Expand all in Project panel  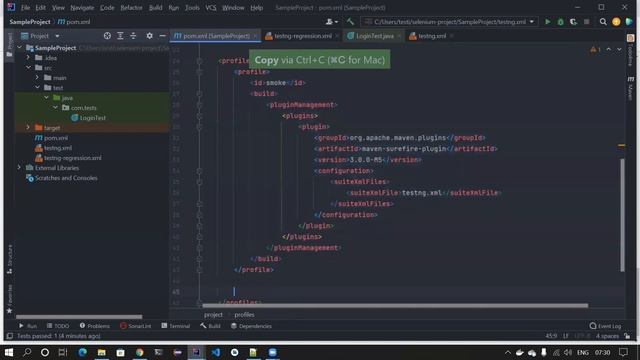tap(120, 36)
